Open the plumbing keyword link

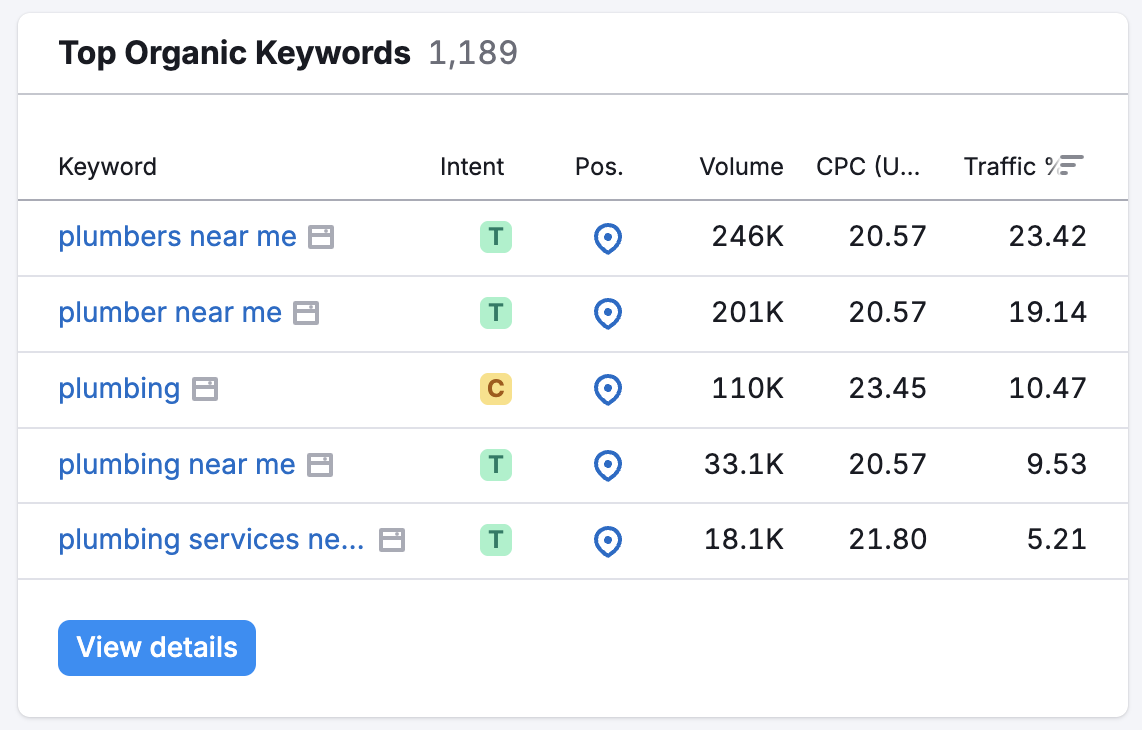119,389
